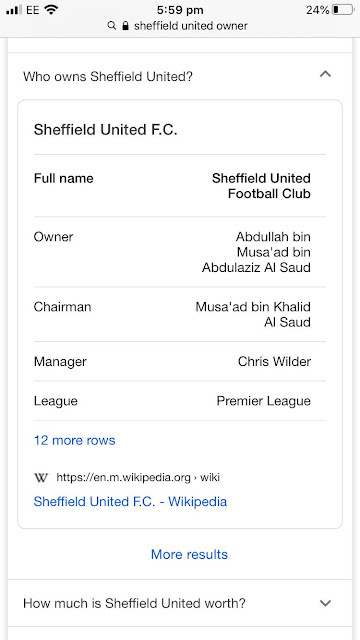Tap the battery icon in status bar

click(x=342, y=10)
